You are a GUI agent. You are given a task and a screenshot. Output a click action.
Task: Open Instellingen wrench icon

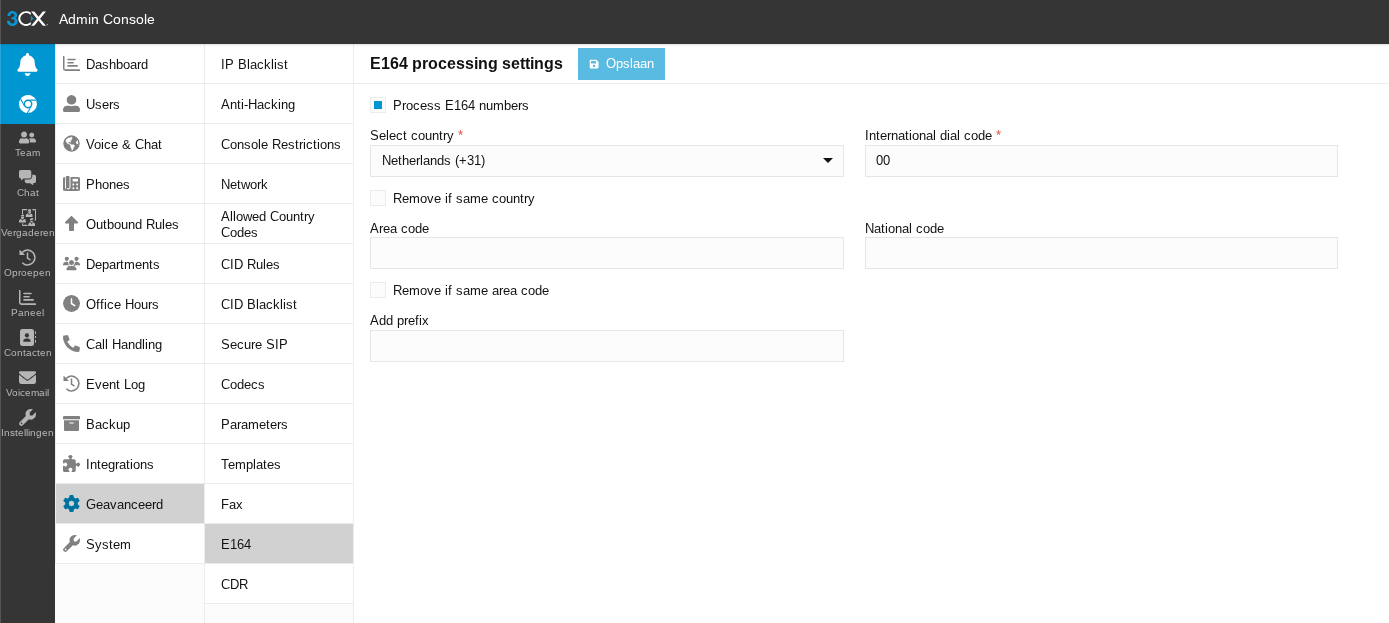(x=27, y=423)
